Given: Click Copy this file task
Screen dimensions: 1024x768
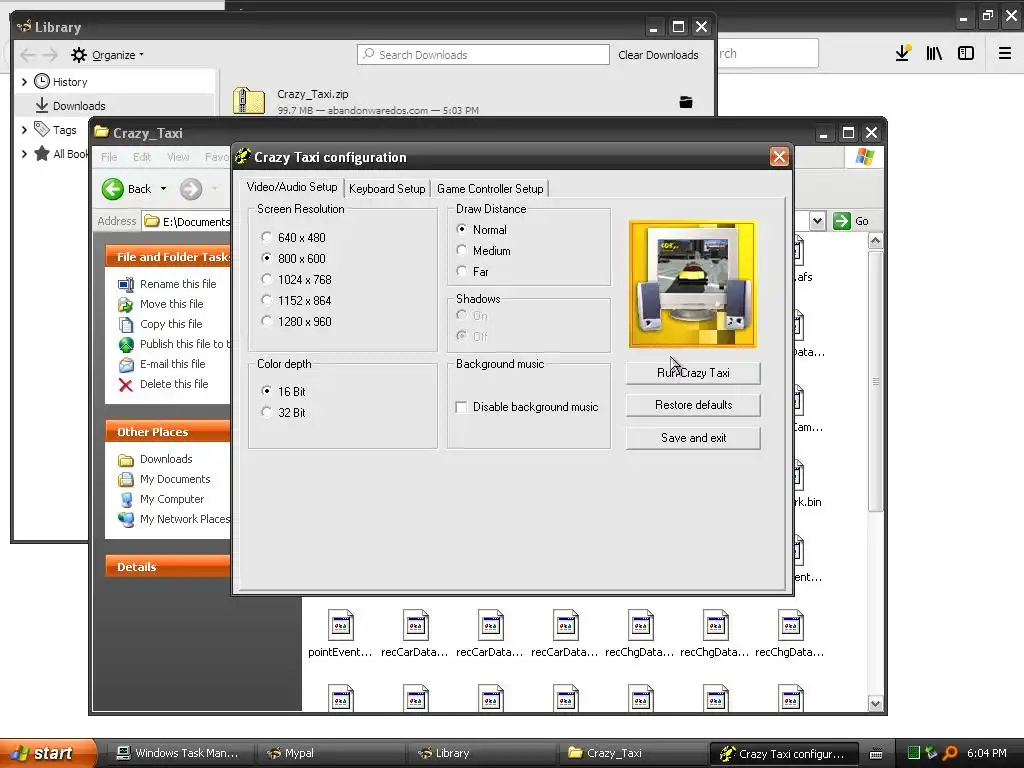Looking at the screenshot, I should coord(171,324).
